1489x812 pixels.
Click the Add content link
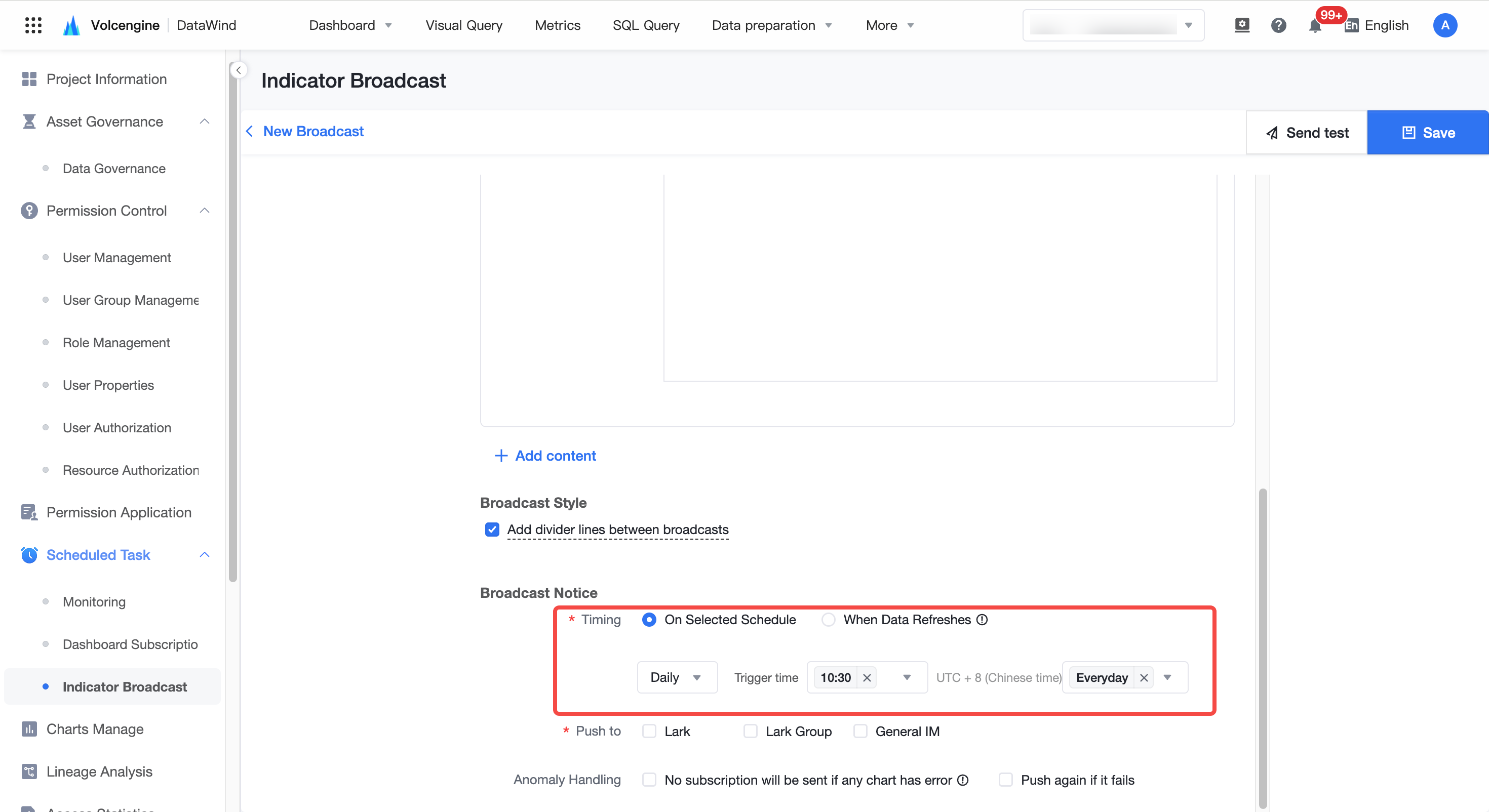(x=545, y=456)
